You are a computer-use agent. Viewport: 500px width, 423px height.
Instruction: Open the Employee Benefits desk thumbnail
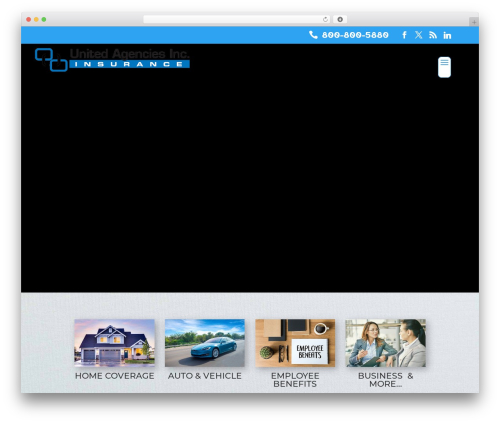click(x=295, y=343)
